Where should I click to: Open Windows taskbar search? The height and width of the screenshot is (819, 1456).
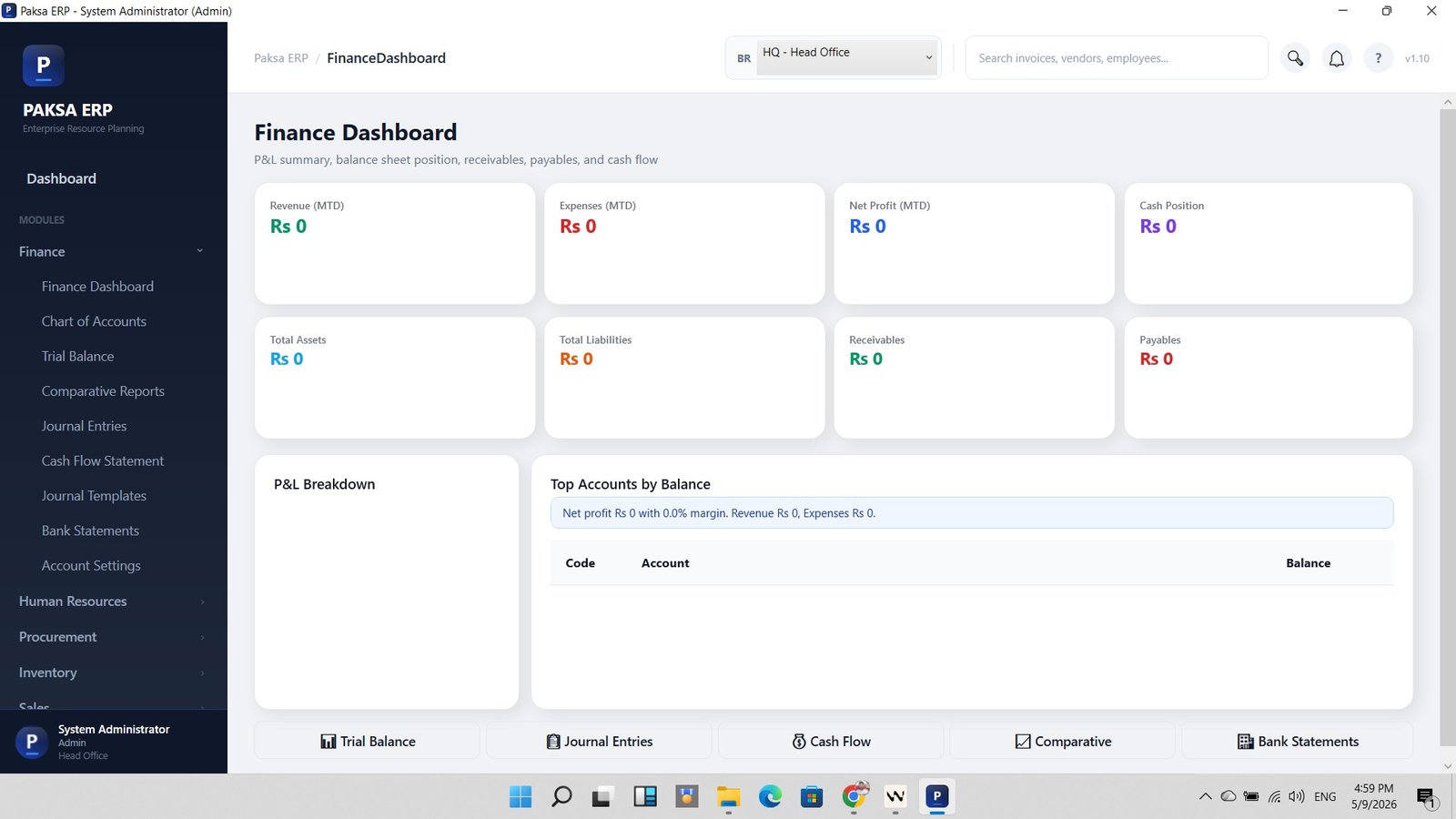click(x=562, y=797)
